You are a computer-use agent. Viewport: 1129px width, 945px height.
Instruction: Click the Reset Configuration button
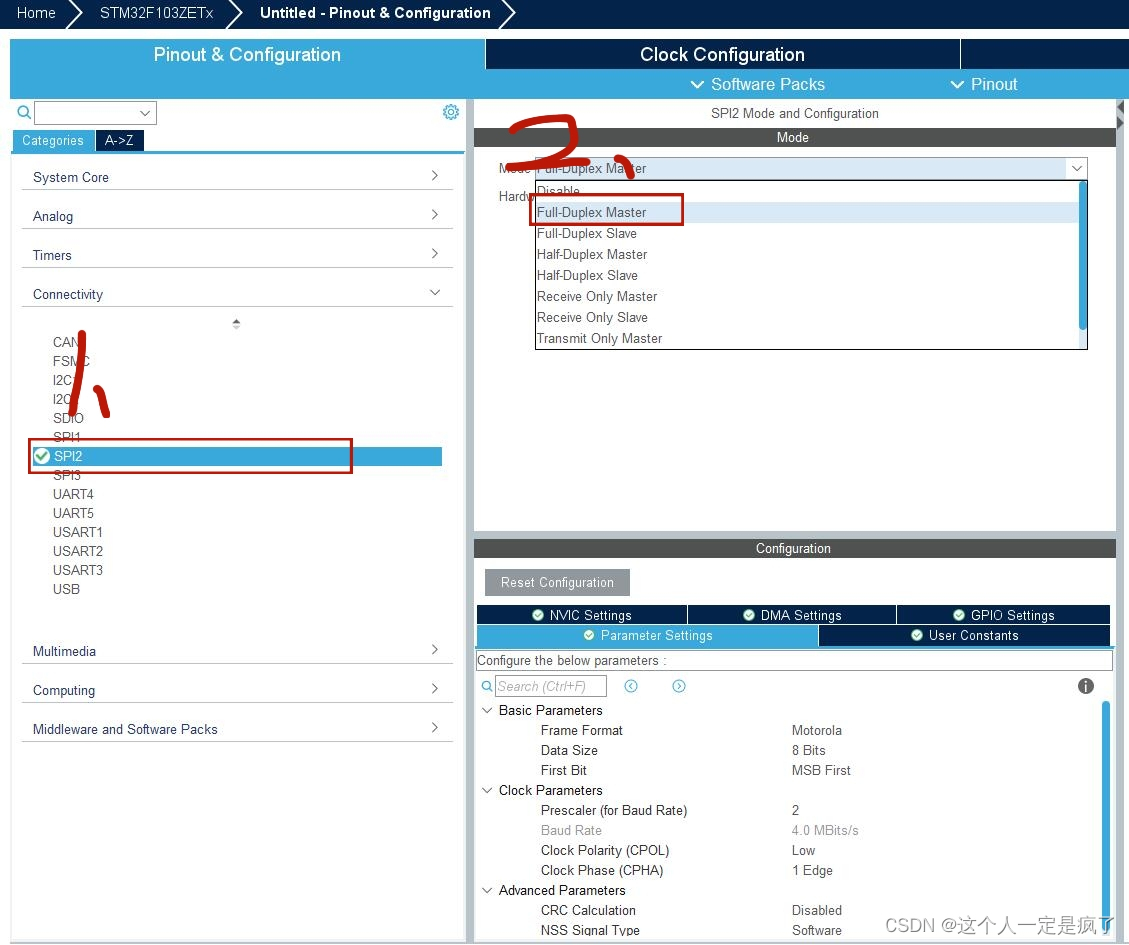point(557,583)
